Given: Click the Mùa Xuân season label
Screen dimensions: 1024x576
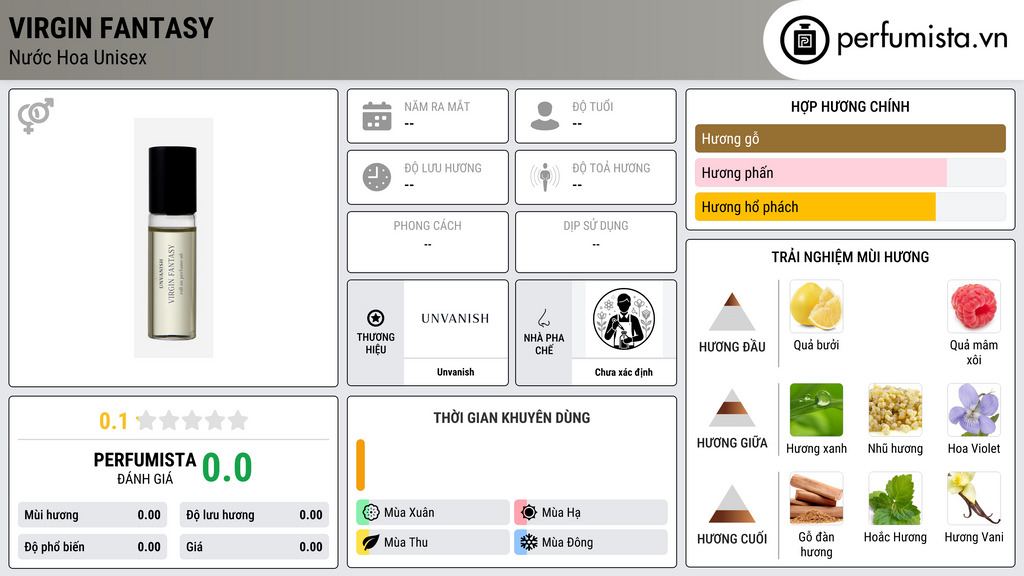Looking at the screenshot, I should [409, 513].
